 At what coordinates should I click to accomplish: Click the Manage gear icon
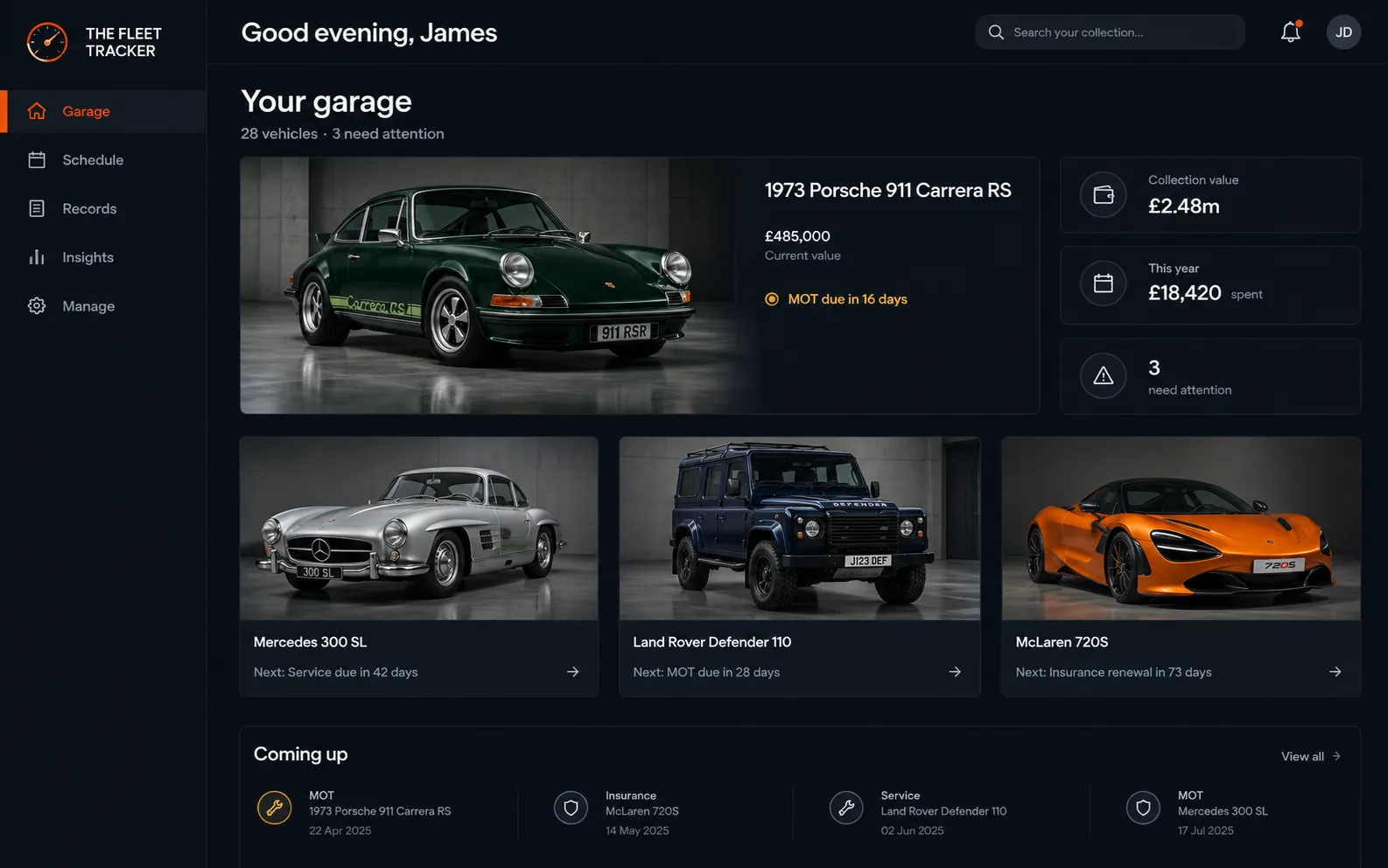[37, 306]
